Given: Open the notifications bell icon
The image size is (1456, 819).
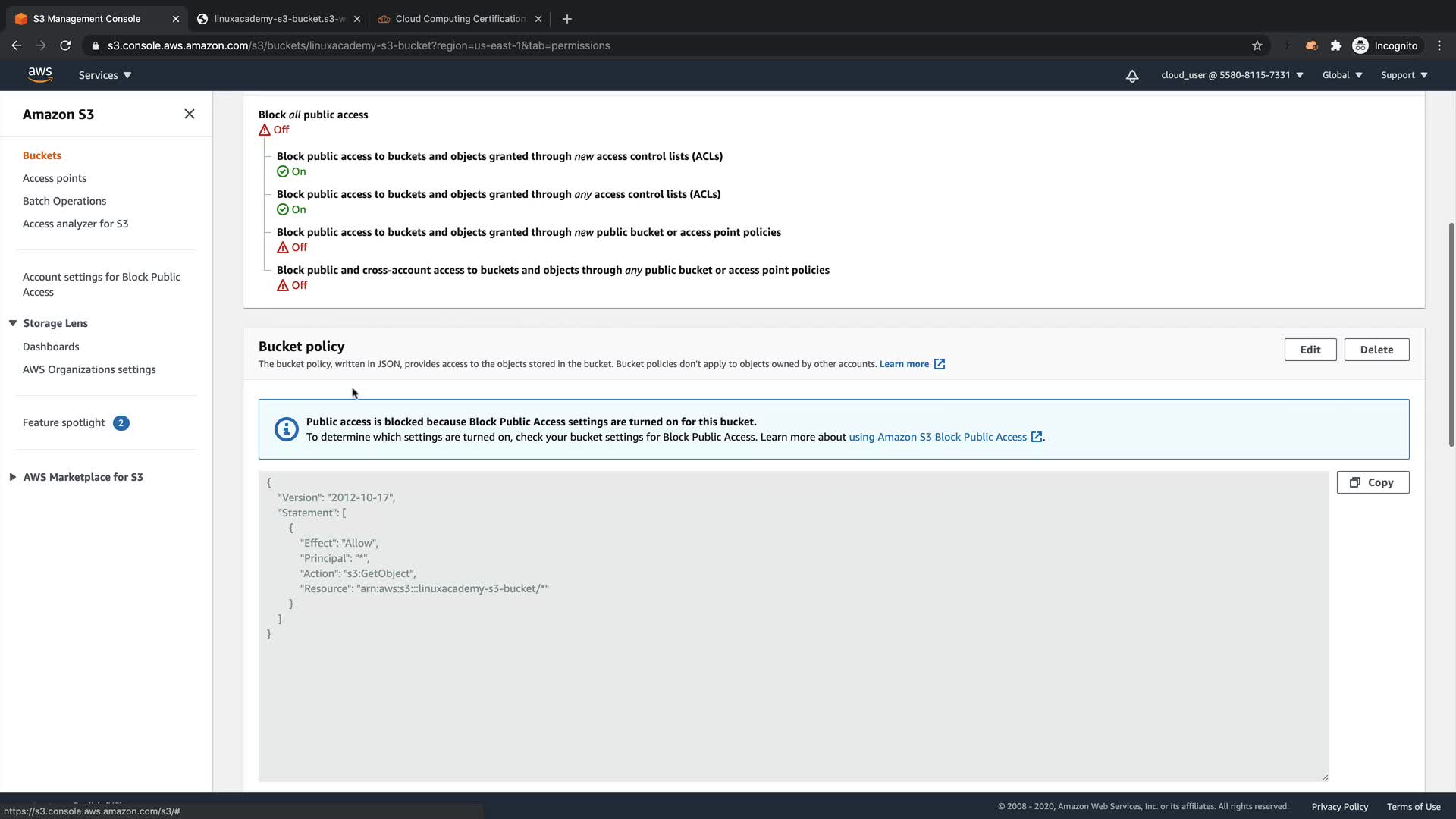Looking at the screenshot, I should (1131, 76).
